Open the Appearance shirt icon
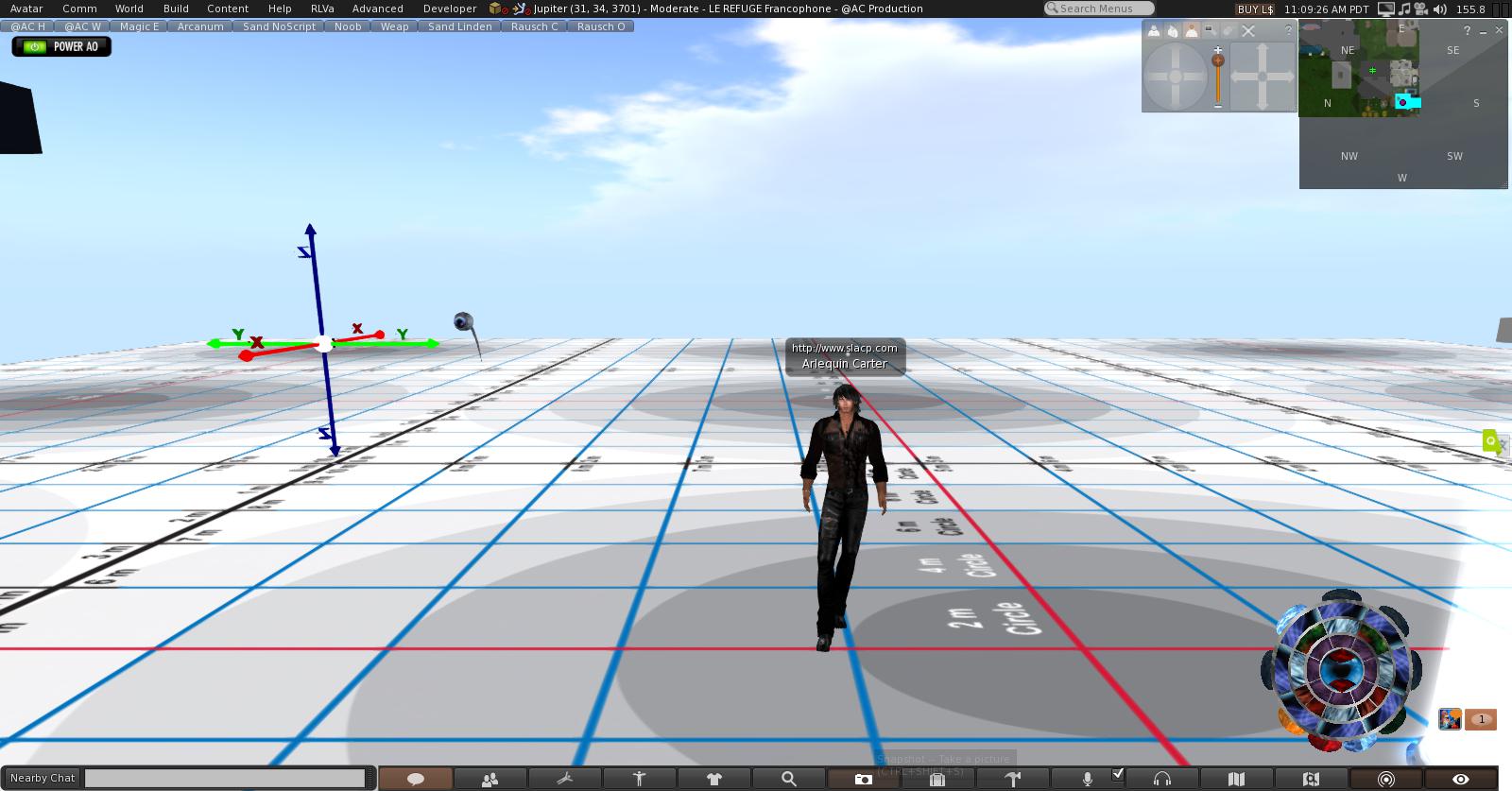 click(x=714, y=779)
